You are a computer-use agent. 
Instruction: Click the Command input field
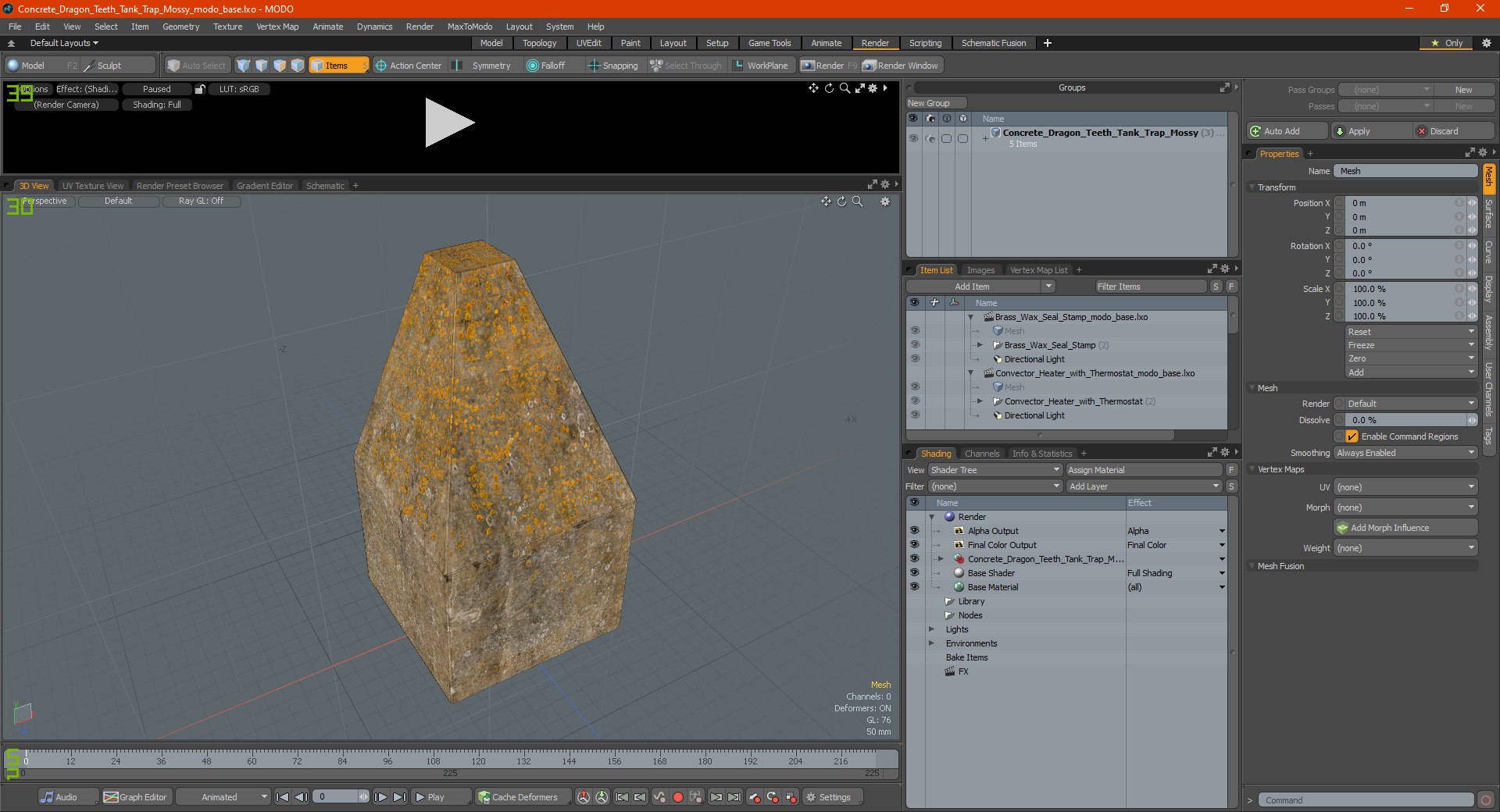tap(1364, 800)
